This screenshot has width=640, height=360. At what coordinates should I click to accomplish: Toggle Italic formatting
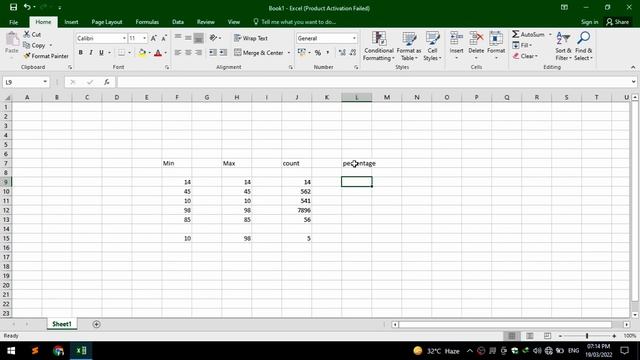point(91,53)
